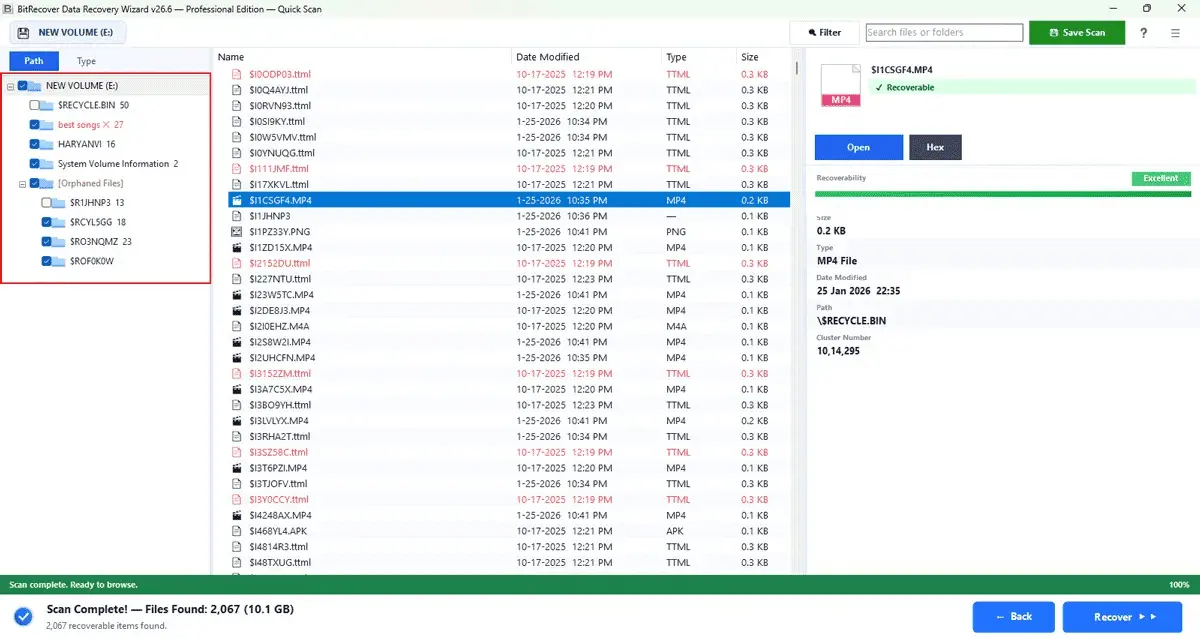Sort by the Name column header
This screenshot has height=639, width=1200.
[362, 57]
